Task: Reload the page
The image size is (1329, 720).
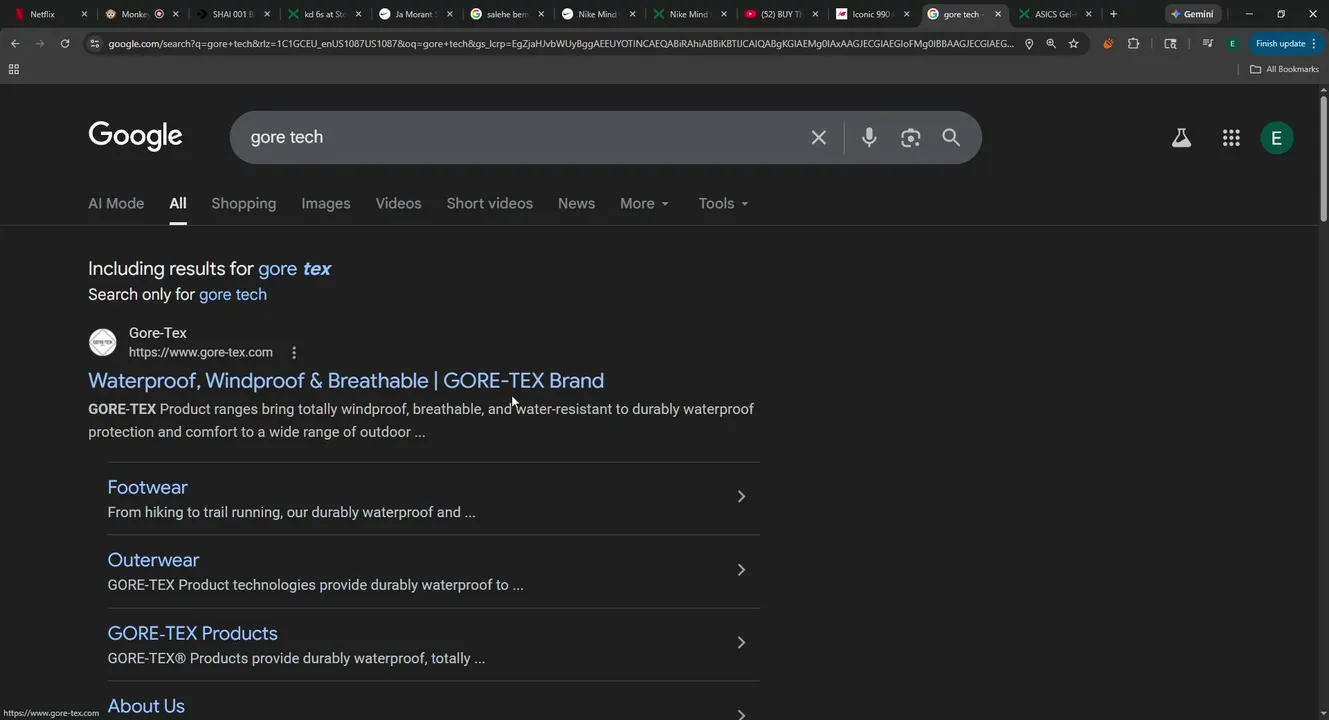Action: coord(65,44)
